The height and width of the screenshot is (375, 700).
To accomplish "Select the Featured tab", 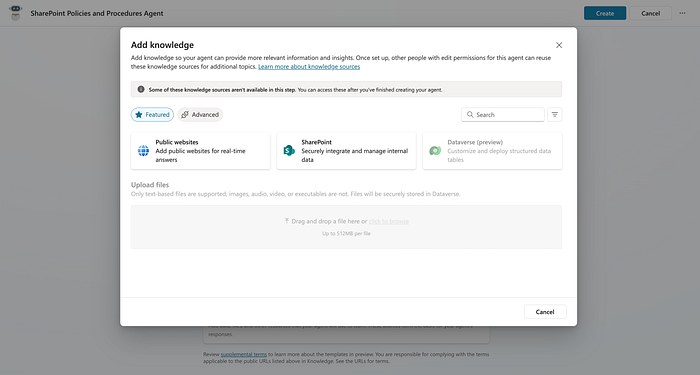I will (152, 115).
